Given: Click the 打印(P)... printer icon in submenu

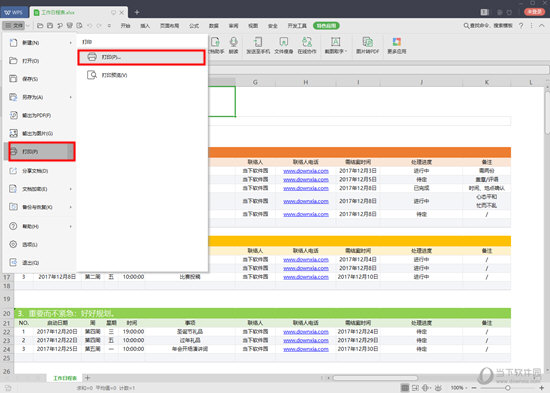Looking at the screenshot, I should (92, 57).
